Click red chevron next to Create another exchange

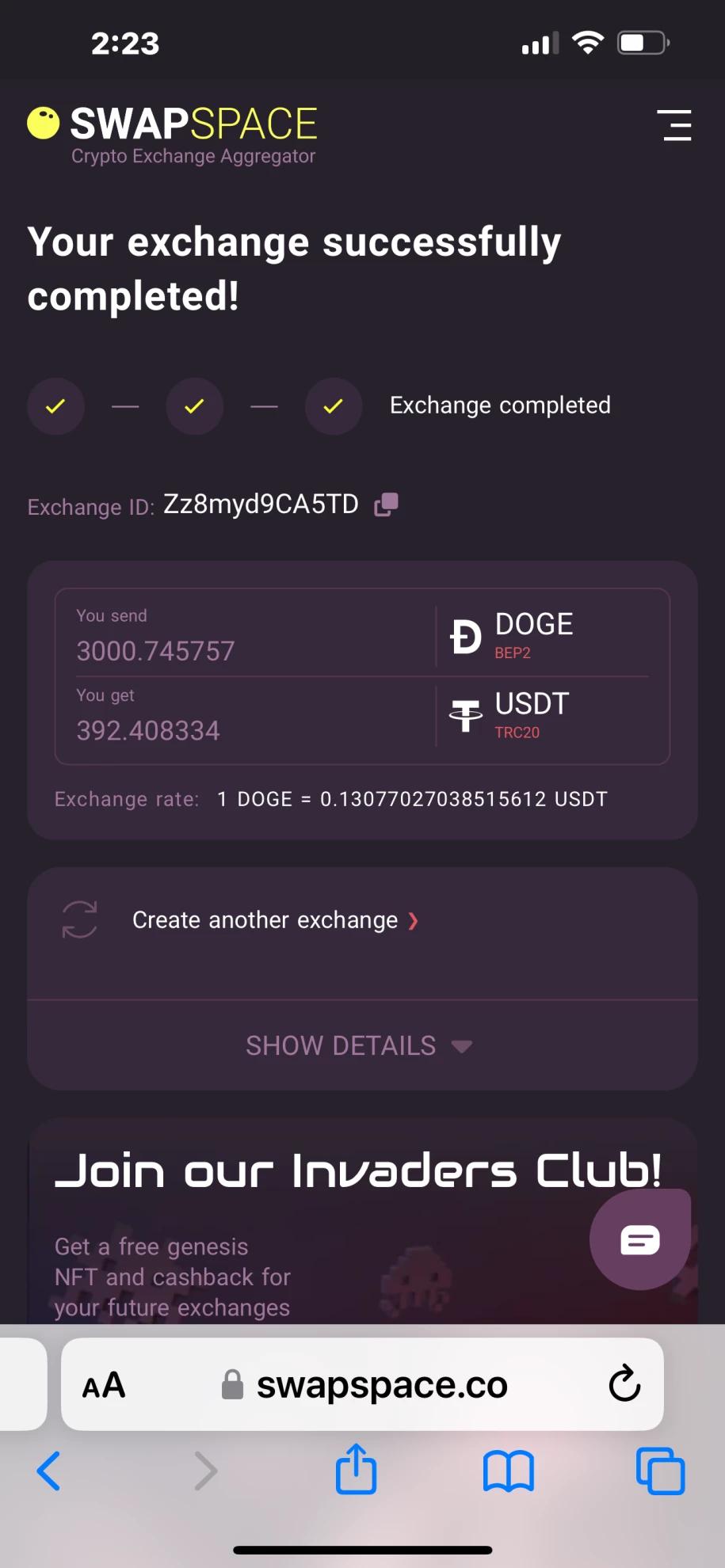tap(413, 921)
